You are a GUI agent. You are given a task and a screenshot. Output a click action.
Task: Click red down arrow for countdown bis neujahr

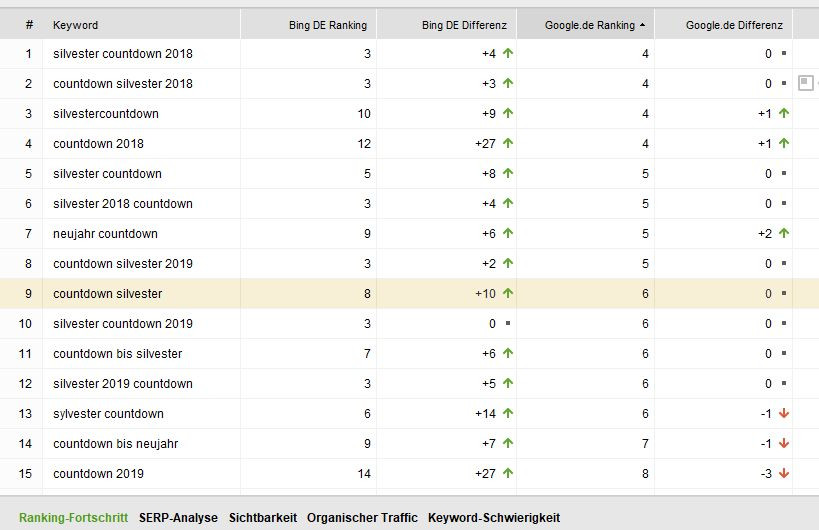point(783,443)
